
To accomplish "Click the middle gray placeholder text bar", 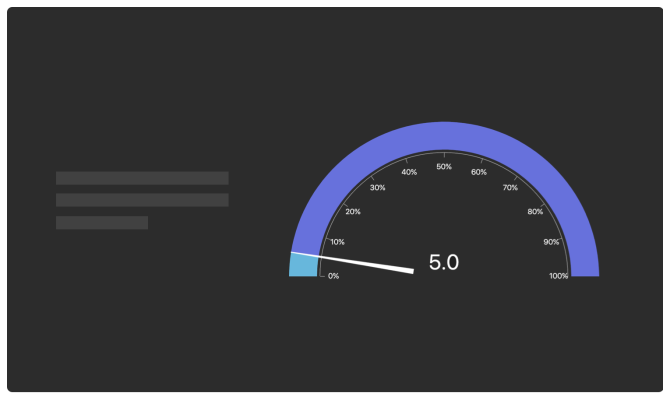I will click(142, 200).
